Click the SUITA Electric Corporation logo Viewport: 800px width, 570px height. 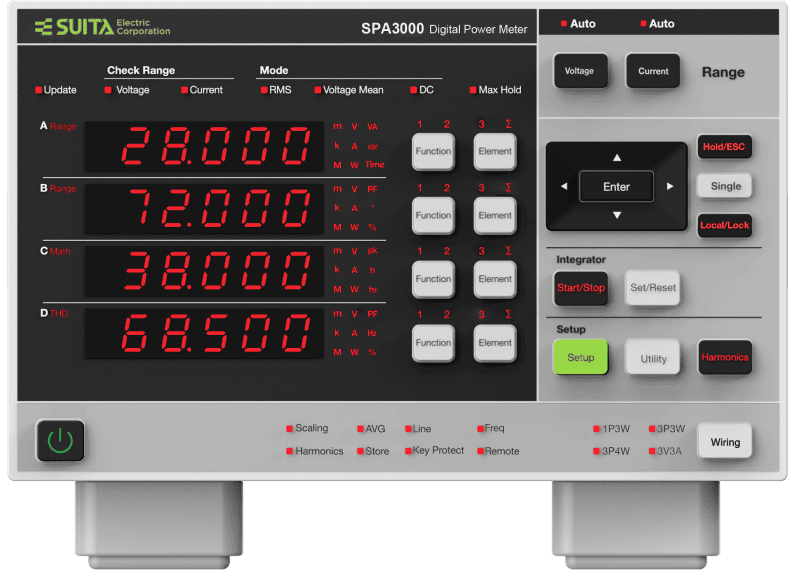tap(102, 27)
